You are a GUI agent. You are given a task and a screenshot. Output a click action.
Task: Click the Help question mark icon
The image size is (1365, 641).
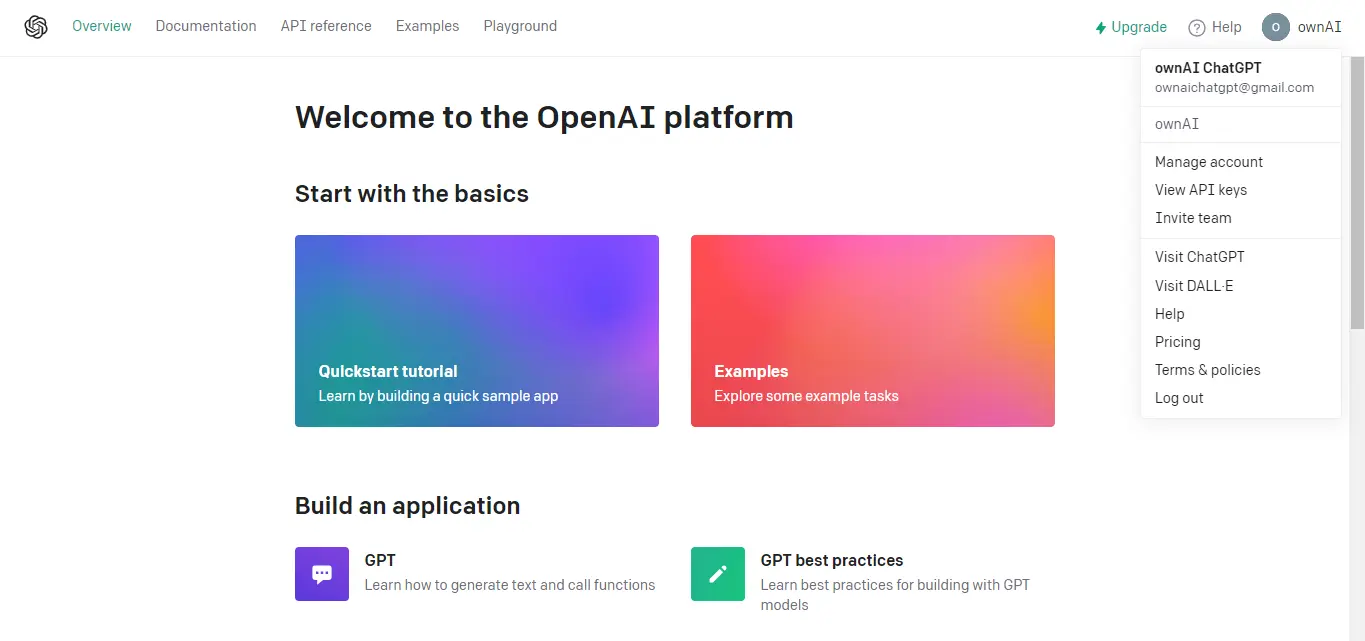1197,28
